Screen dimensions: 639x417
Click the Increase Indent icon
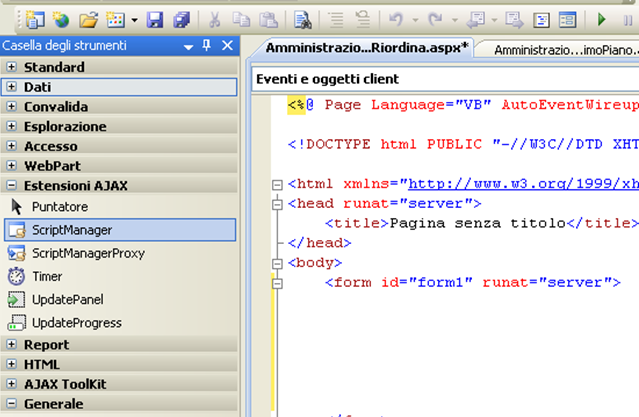click(363, 19)
